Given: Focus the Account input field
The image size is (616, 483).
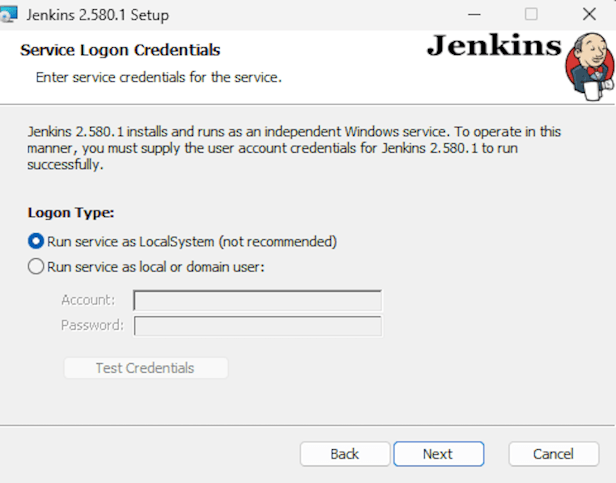Looking at the screenshot, I should pos(257,301).
